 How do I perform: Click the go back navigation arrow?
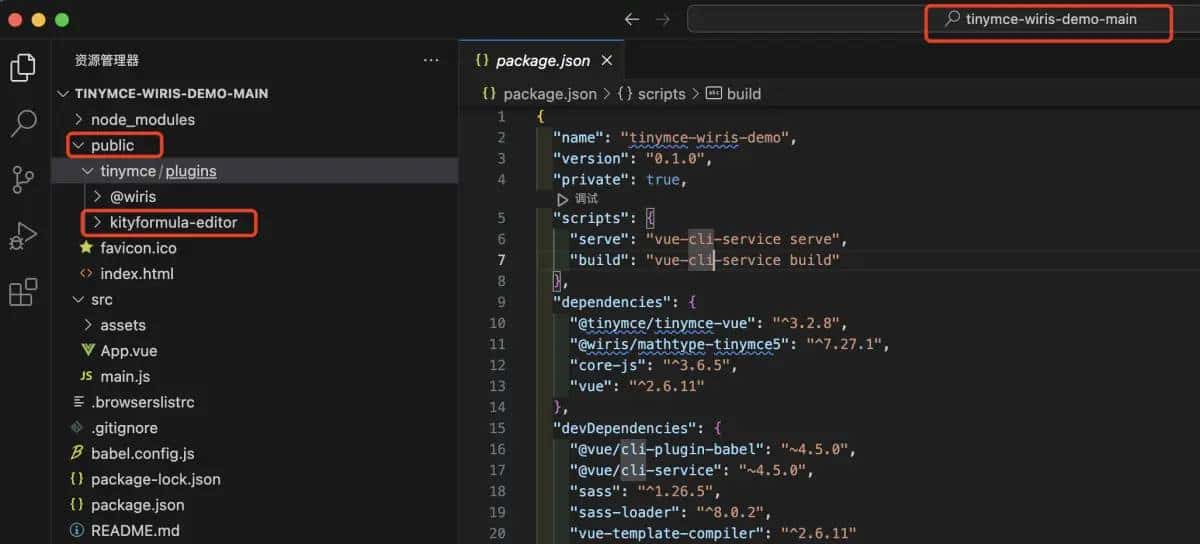[x=631, y=19]
